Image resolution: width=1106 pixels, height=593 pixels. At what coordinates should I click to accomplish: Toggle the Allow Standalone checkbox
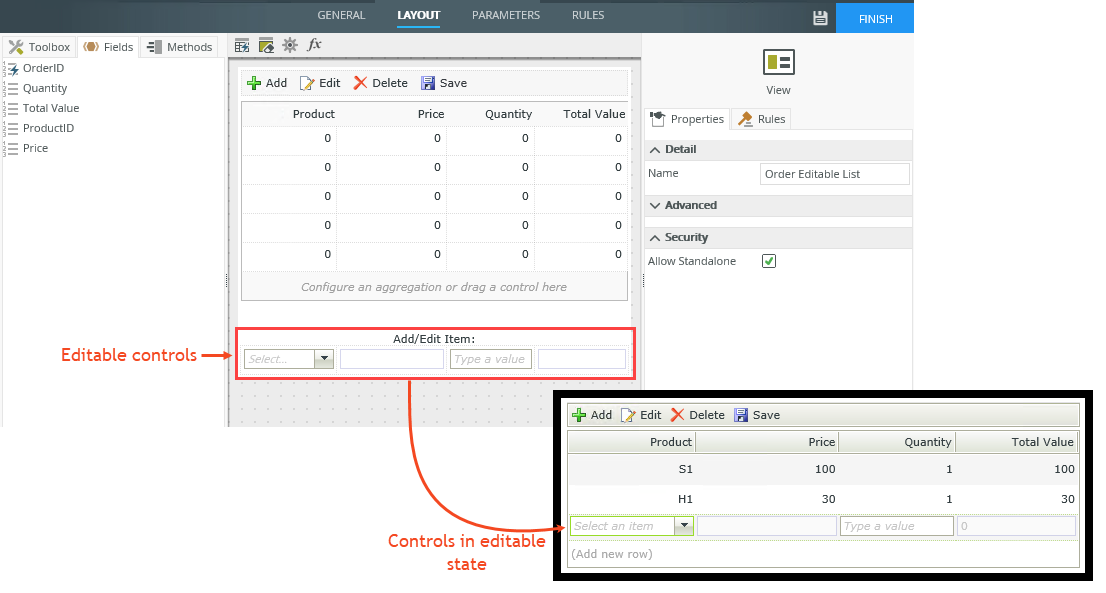point(769,261)
